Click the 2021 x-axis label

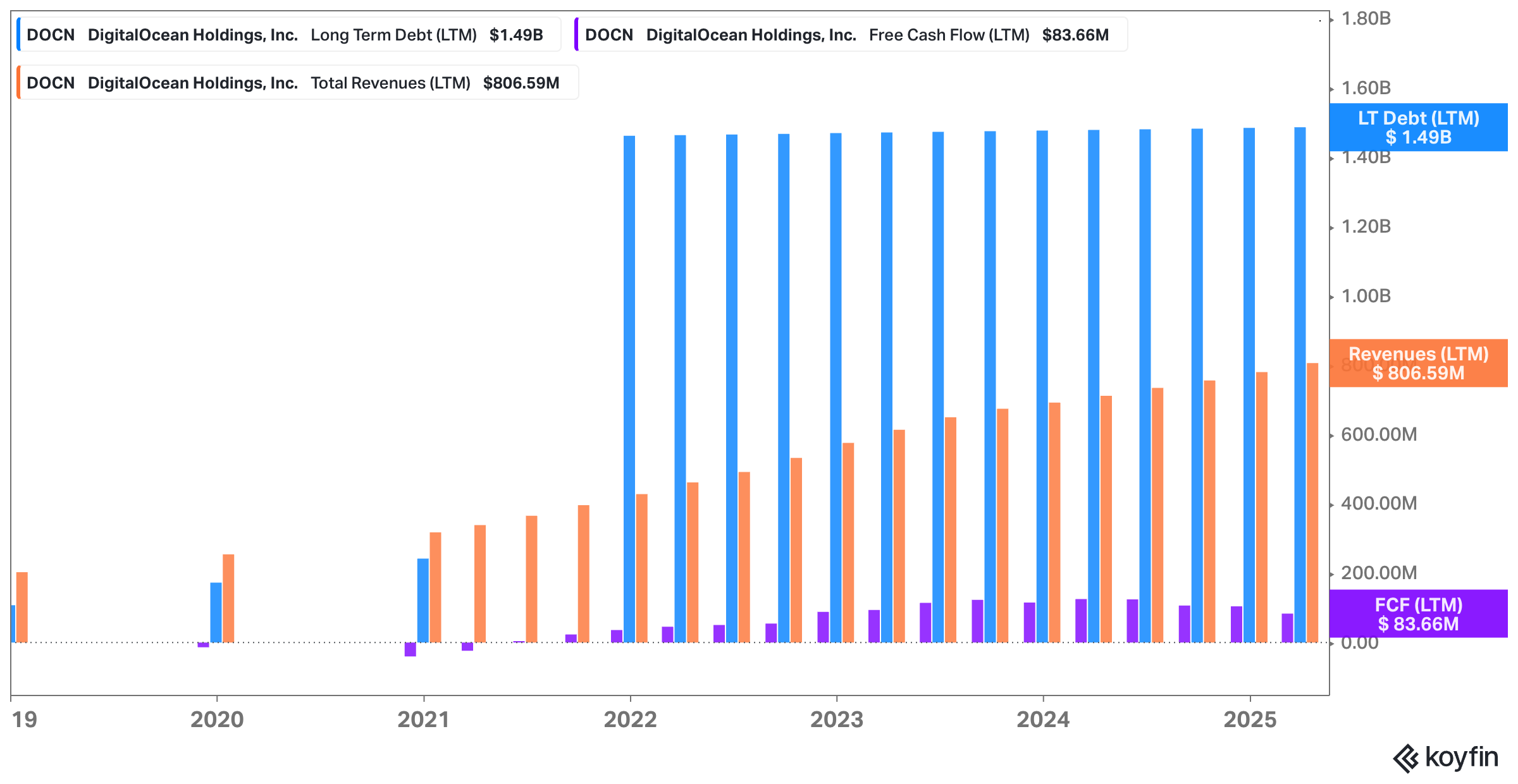[x=423, y=720]
